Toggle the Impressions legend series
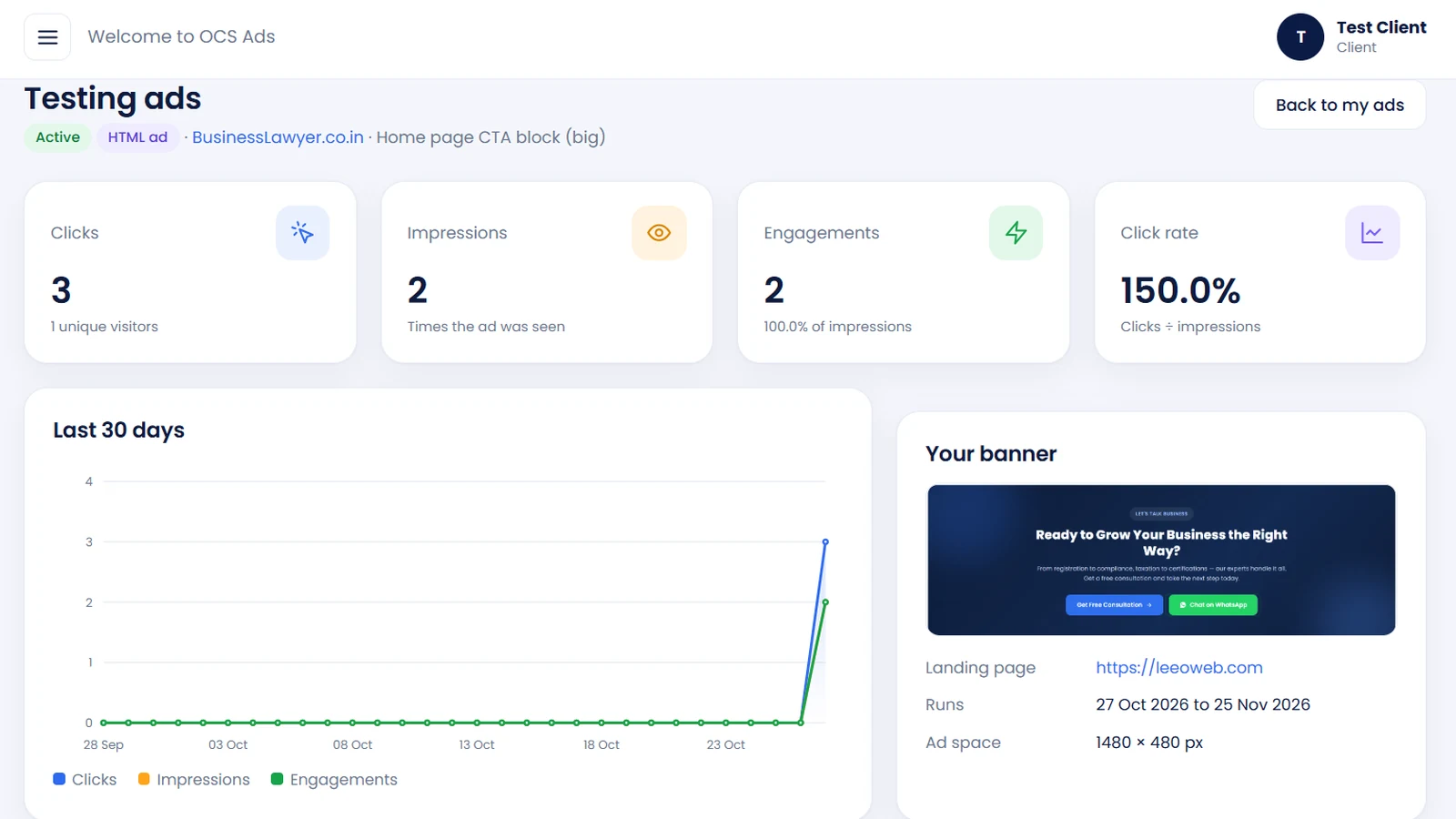The width and height of the screenshot is (1456, 819). pyautogui.click(x=194, y=780)
